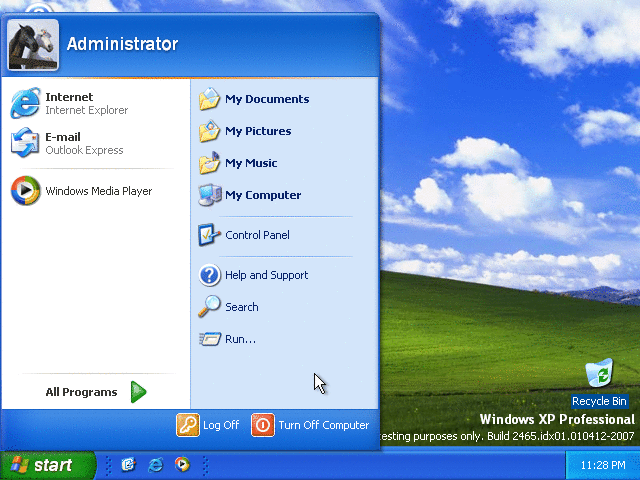The width and height of the screenshot is (640, 480).
Task: Click the Search text label
Action: (x=242, y=307)
